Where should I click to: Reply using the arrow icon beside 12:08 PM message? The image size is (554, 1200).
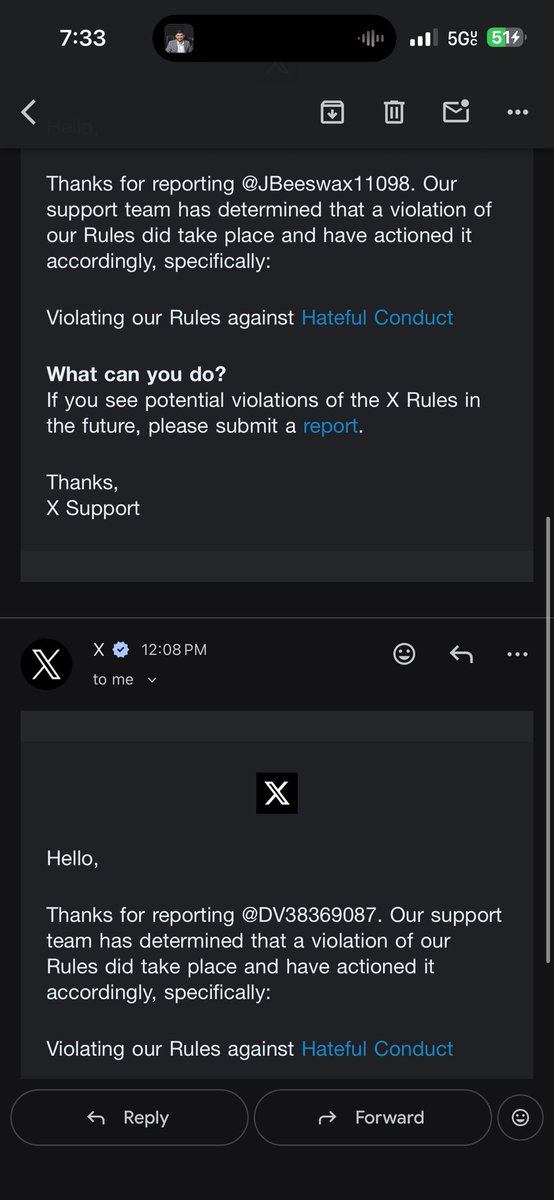pyautogui.click(x=461, y=654)
